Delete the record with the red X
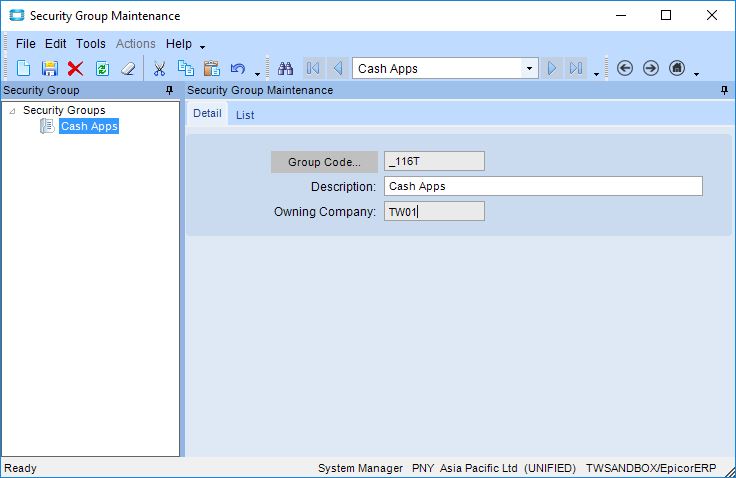Image resolution: width=736 pixels, height=478 pixels. 75,69
